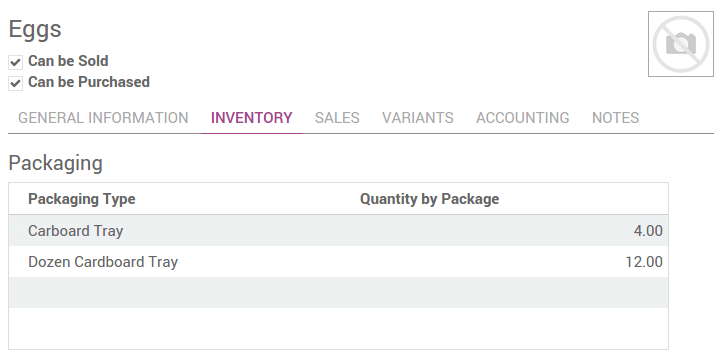Select the Dozen Cardboard Tray row
Screen dimensions: 722x364
coord(338,262)
